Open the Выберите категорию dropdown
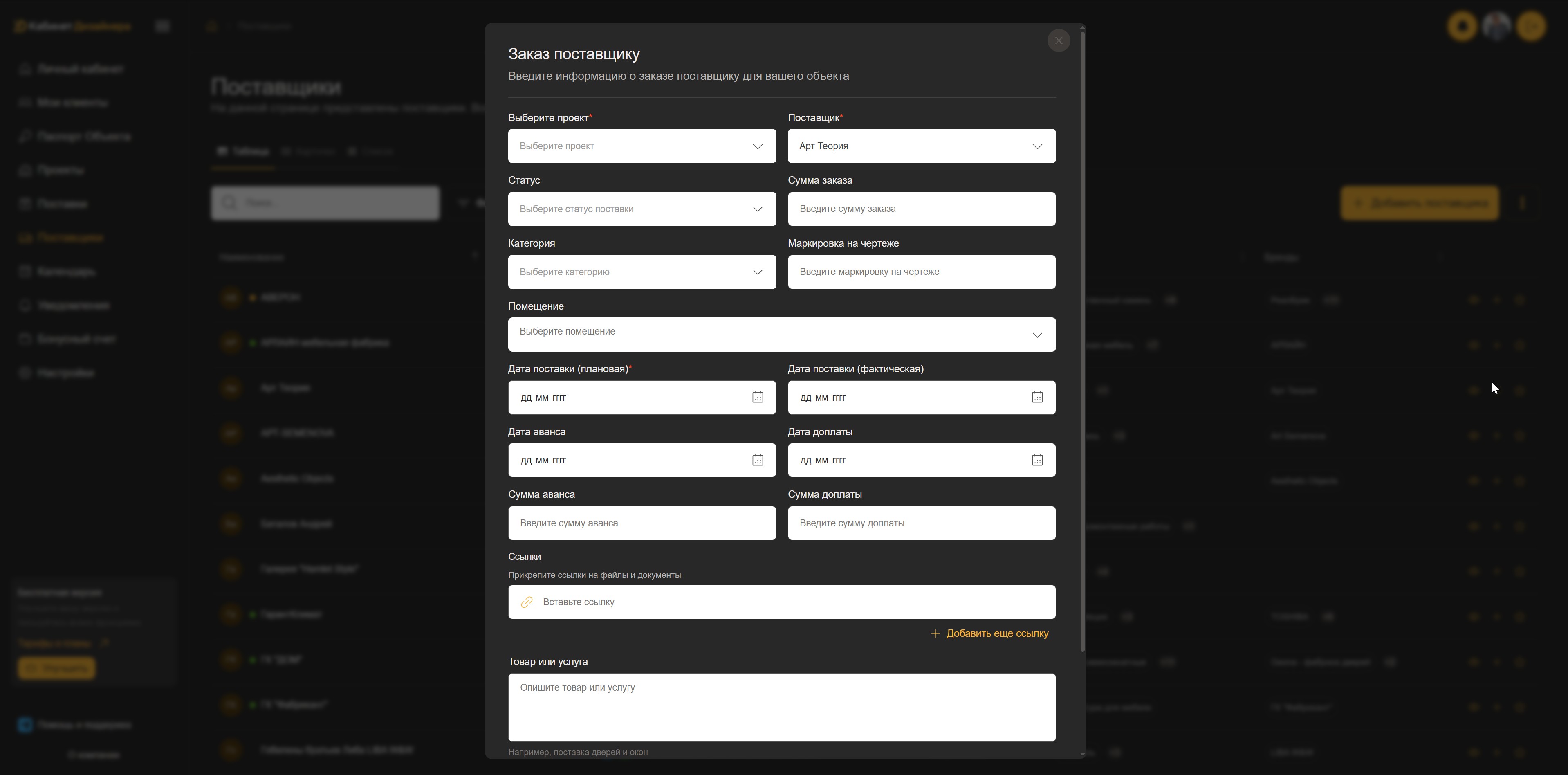Viewport: 1568px width, 775px height. [x=642, y=272]
